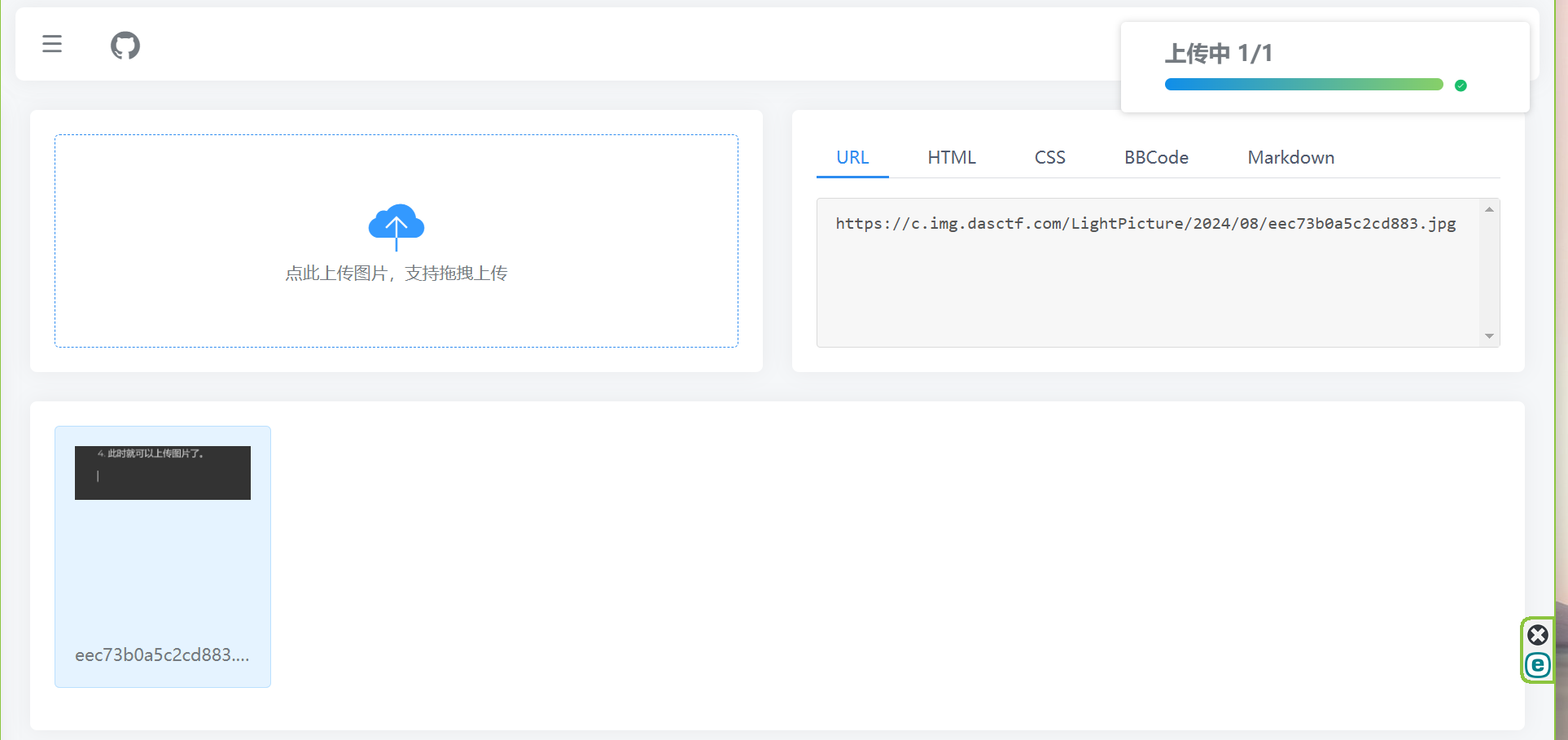The width and height of the screenshot is (1568, 740).
Task: Click the '上传中 1/1' notification title
Action: 1218,54
